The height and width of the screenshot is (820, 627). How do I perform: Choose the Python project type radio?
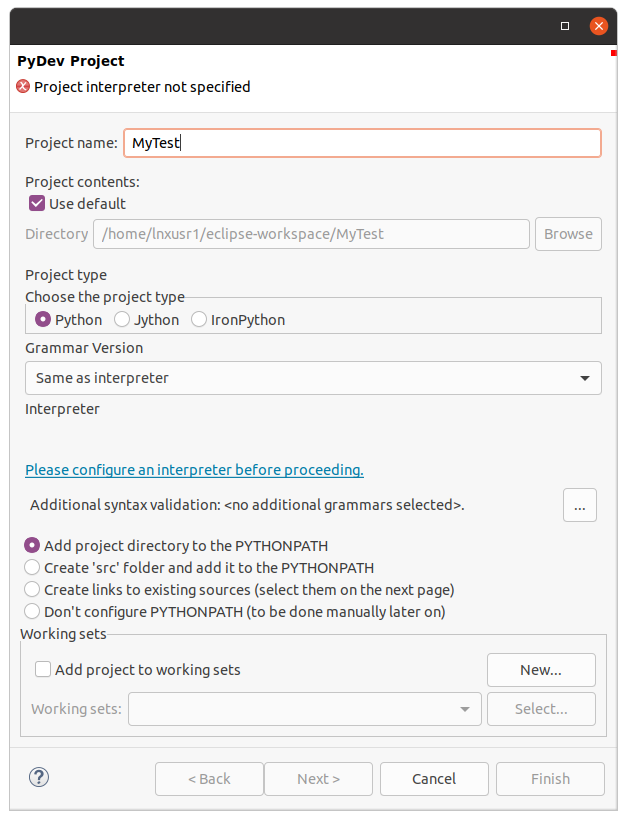pos(43,320)
